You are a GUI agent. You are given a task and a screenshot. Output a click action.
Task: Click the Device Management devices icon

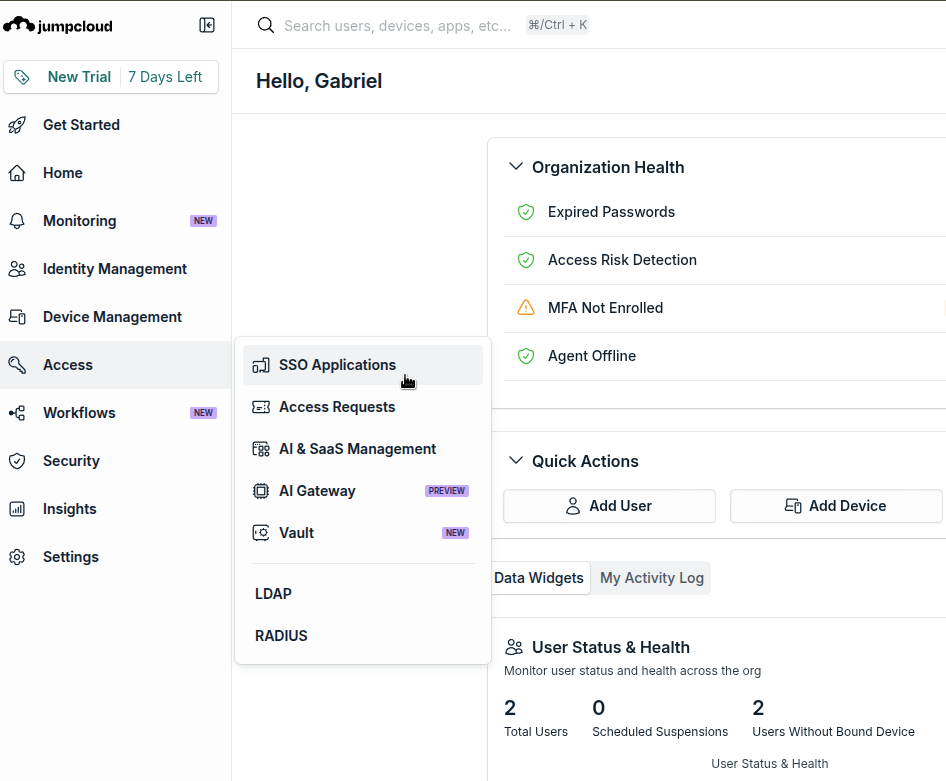click(x=17, y=317)
